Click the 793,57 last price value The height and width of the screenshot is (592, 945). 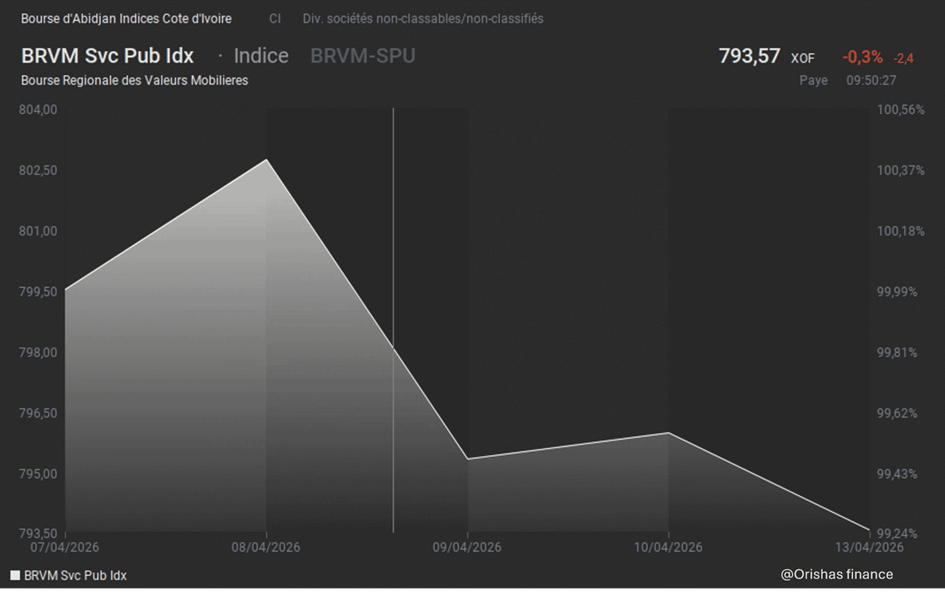coord(749,56)
